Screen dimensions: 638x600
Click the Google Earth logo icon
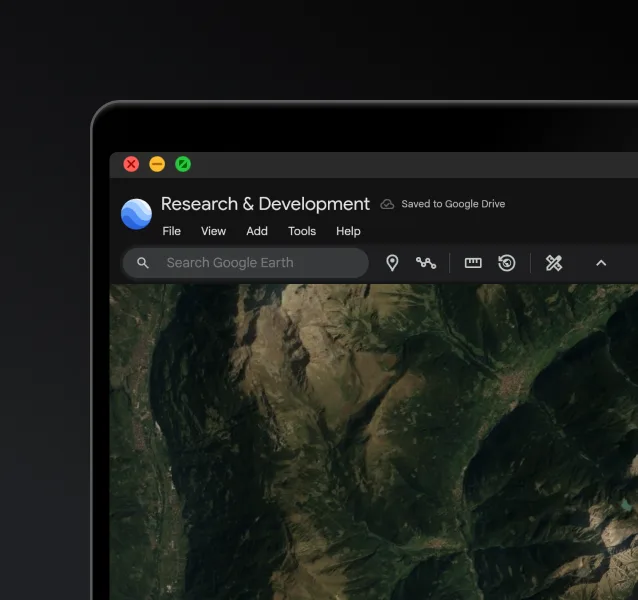coord(136,214)
